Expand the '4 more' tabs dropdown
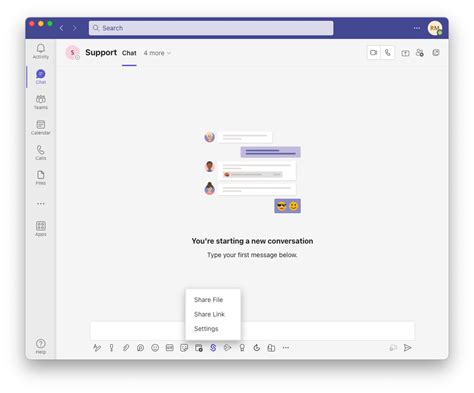This screenshot has height=393, width=474. coord(157,53)
